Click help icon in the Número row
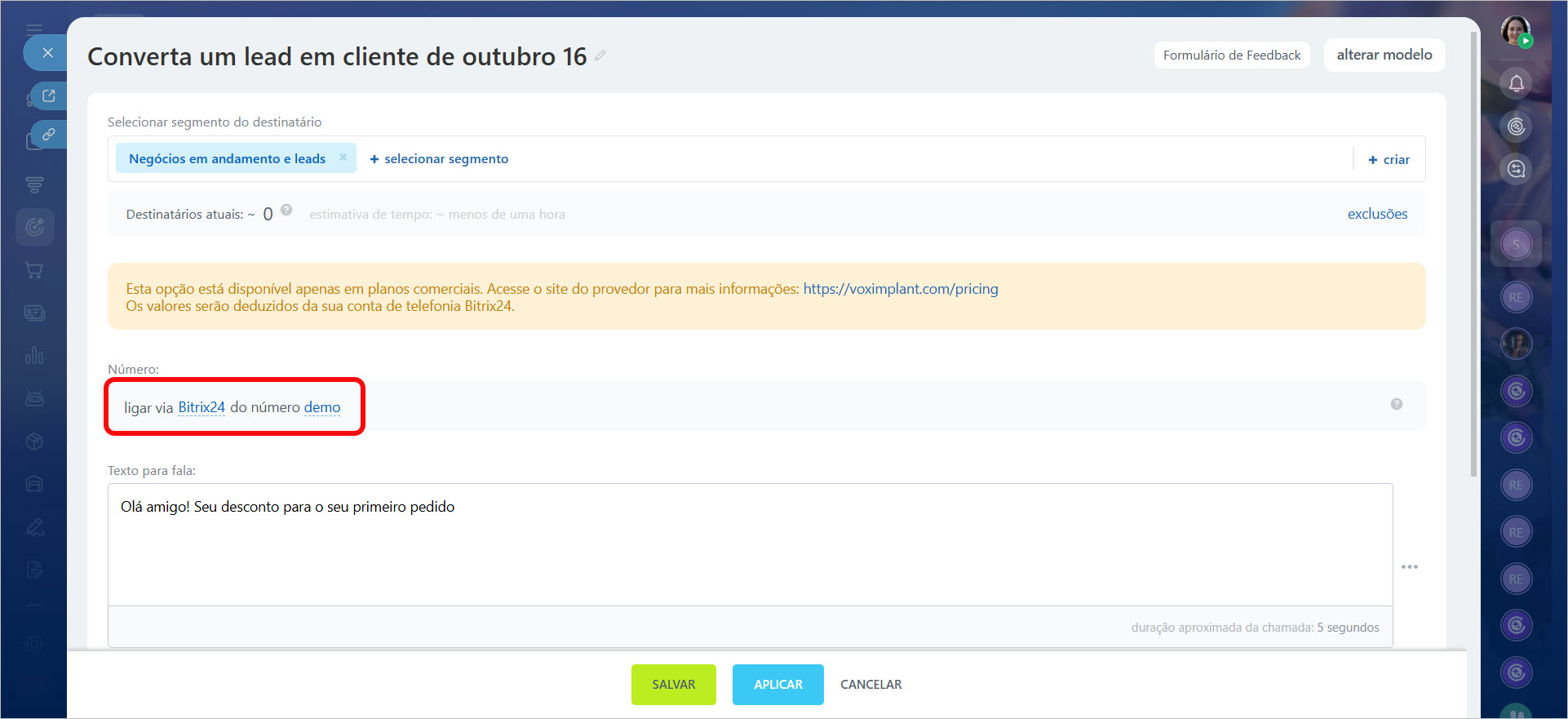The image size is (1568, 719). tap(1396, 404)
